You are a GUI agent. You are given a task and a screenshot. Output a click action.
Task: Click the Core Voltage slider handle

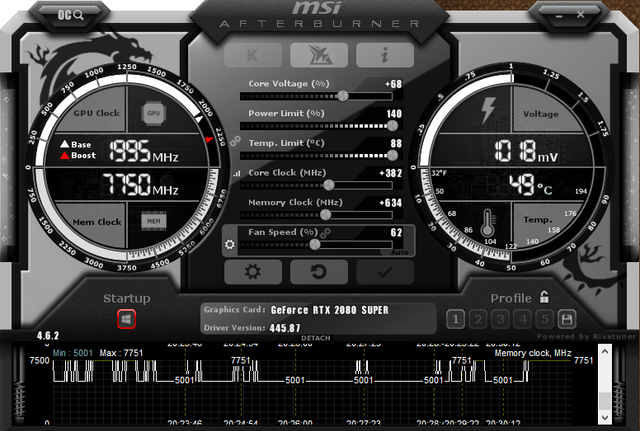[x=343, y=96]
